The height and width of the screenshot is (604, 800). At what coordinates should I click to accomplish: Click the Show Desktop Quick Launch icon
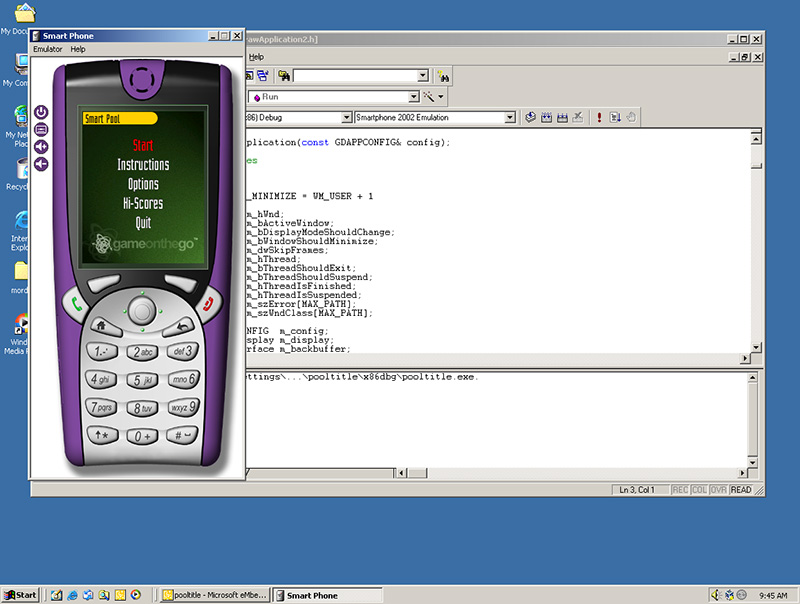57,595
